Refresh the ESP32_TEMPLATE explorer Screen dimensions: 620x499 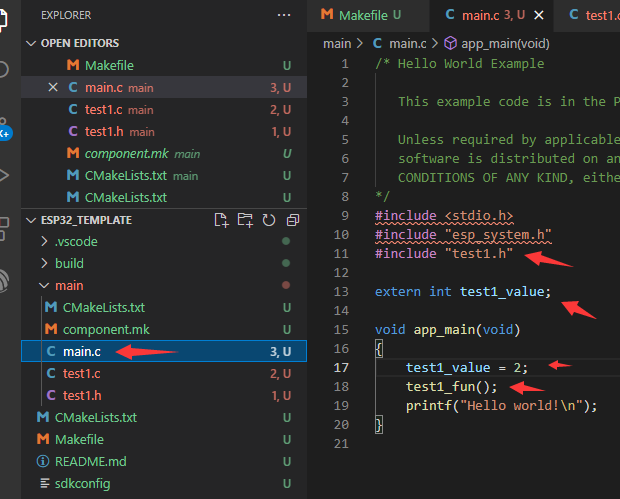pos(269,220)
